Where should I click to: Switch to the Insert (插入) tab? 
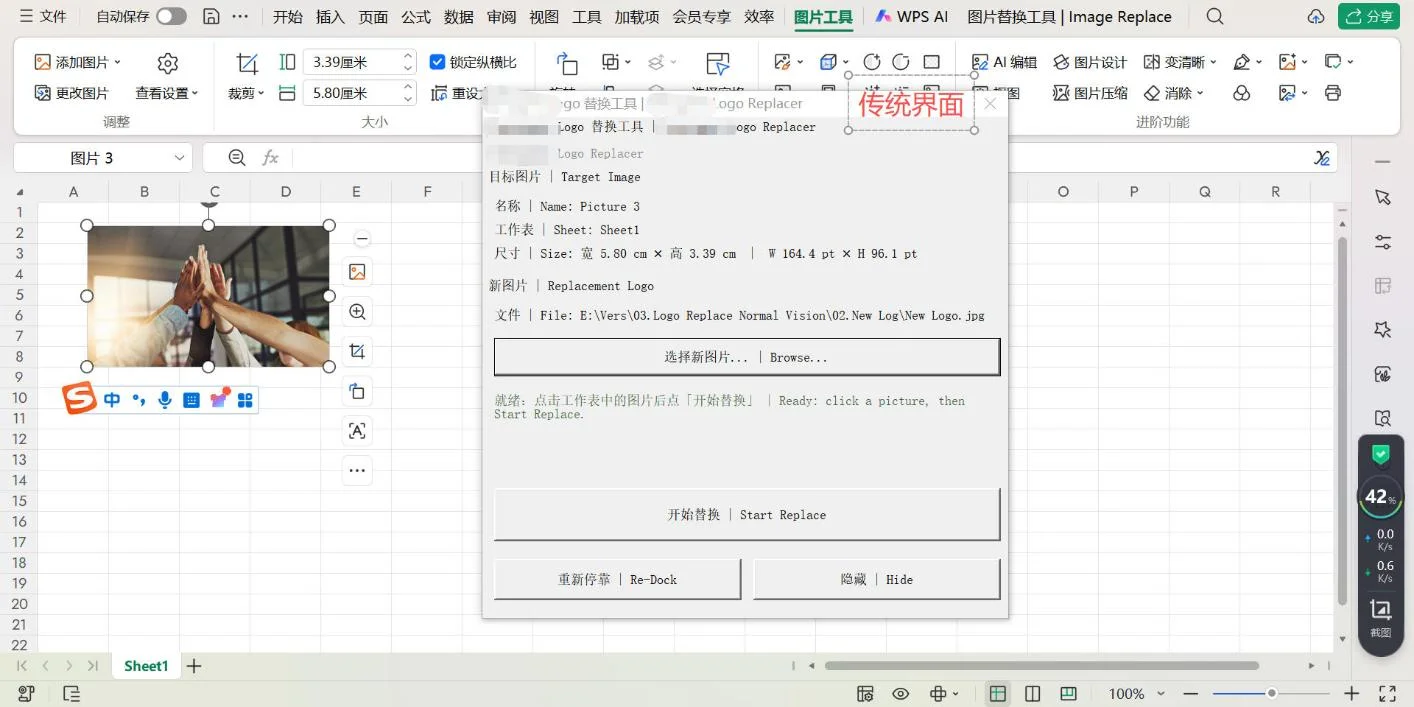pos(330,16)
